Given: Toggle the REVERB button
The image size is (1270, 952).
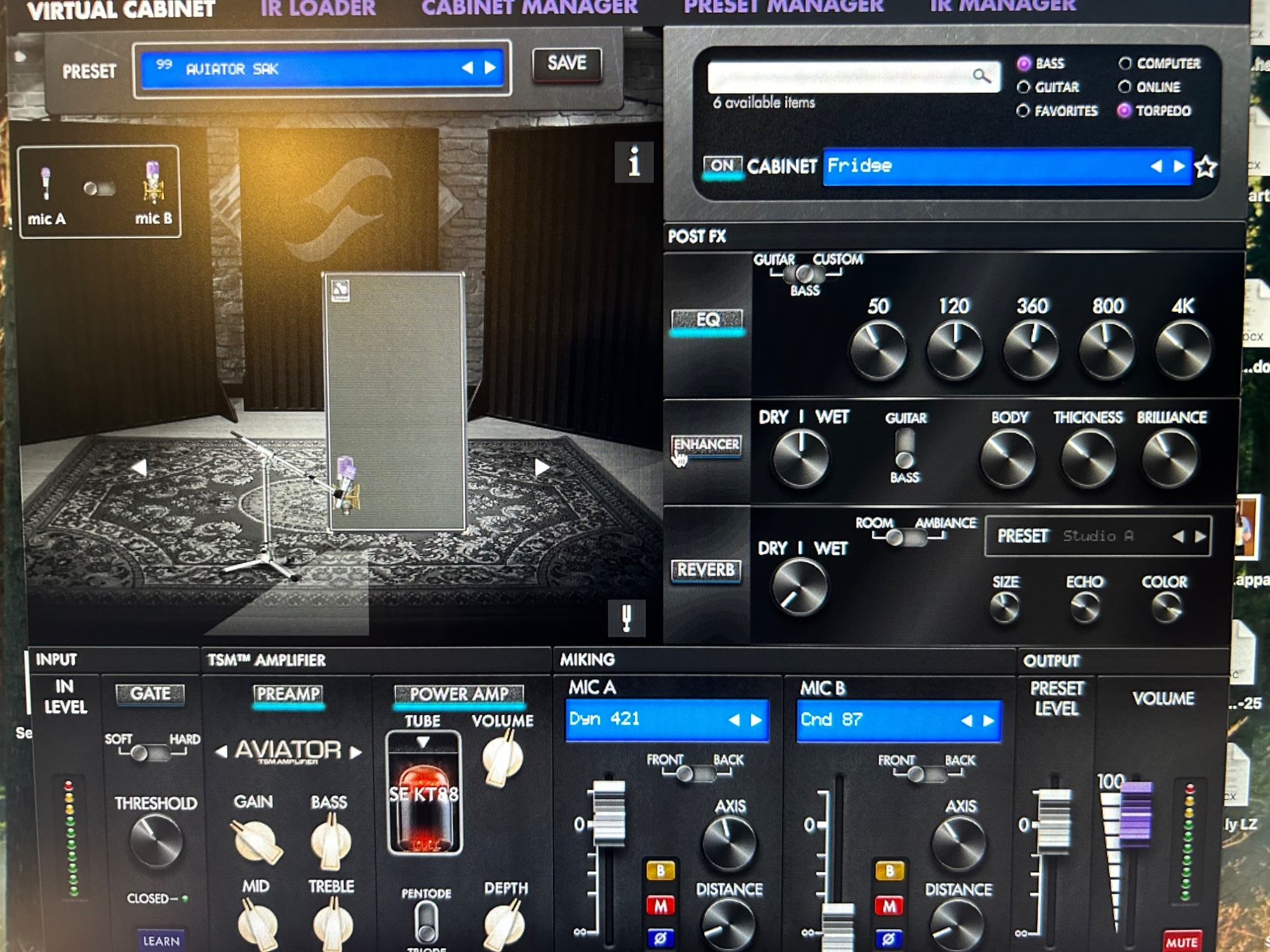Looking at the screenshot, I should (706, 571).
